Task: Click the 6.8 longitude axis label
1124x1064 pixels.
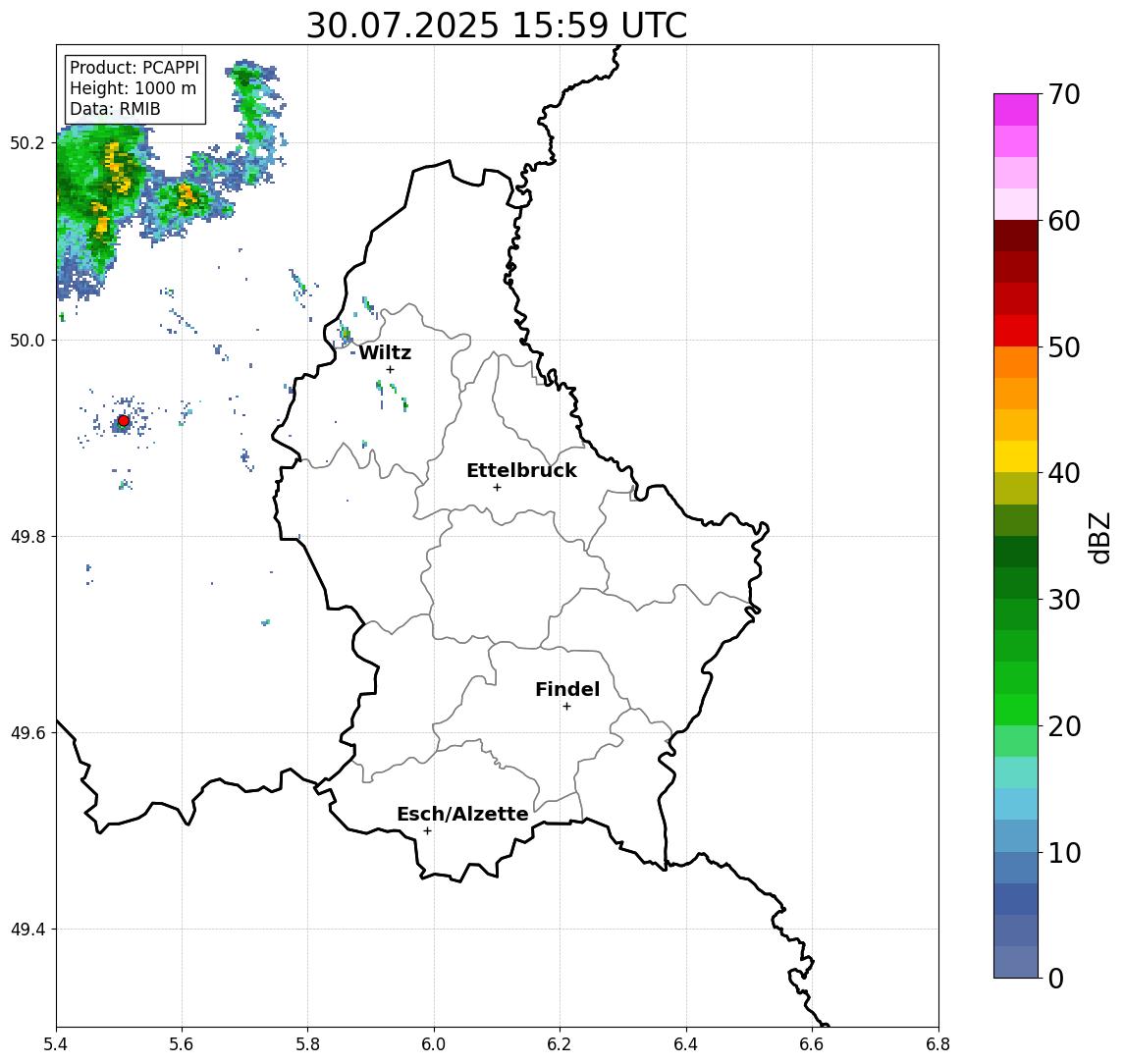Action: click(937, 1044)
